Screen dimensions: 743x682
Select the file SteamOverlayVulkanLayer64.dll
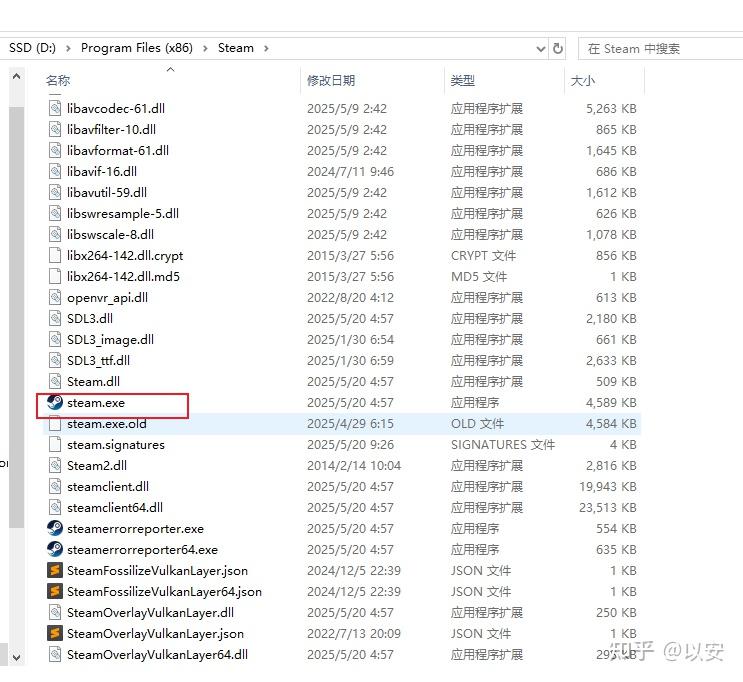(157, 655)
